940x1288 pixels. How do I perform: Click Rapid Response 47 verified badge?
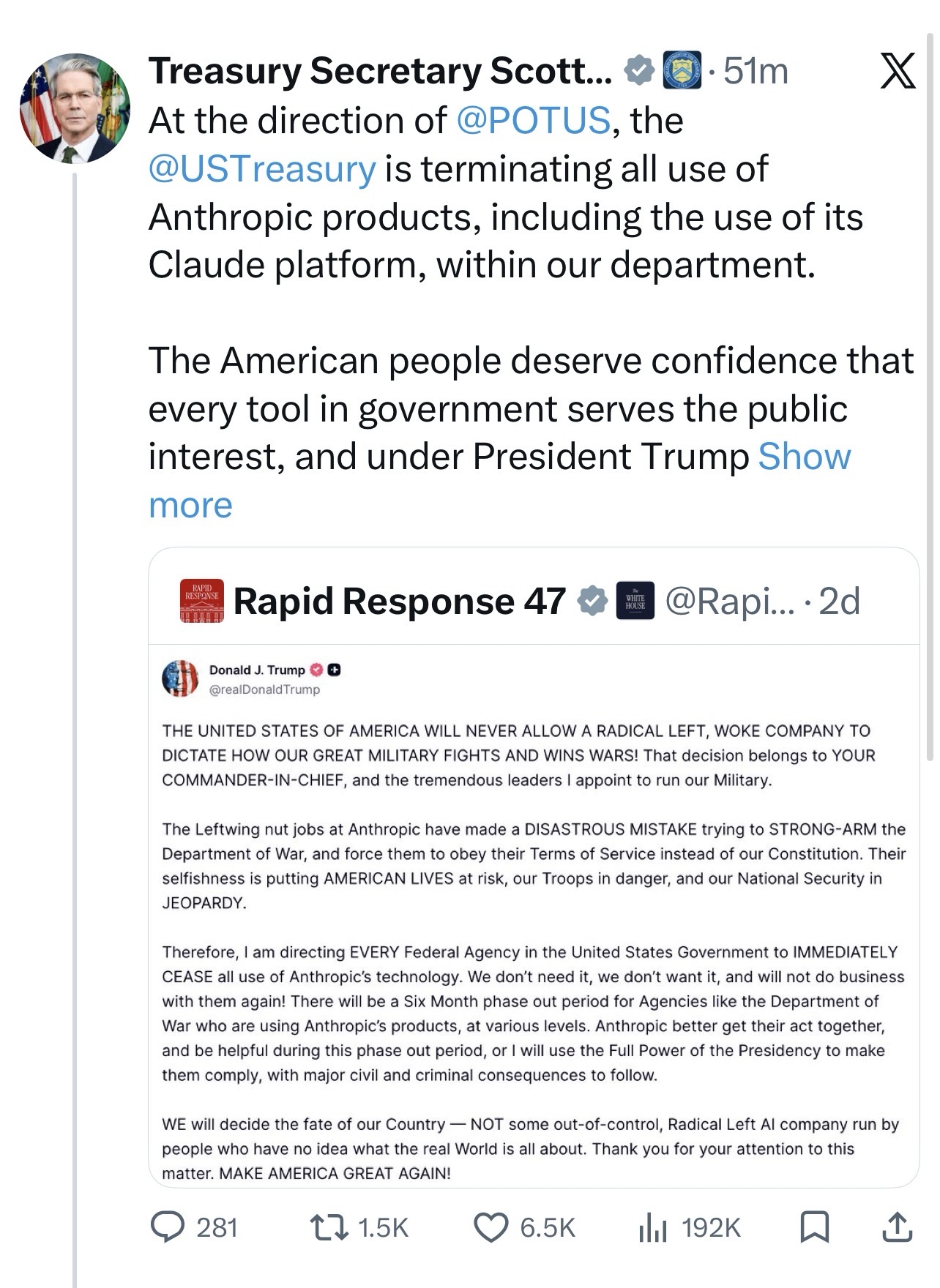click(x=592, y=602)
